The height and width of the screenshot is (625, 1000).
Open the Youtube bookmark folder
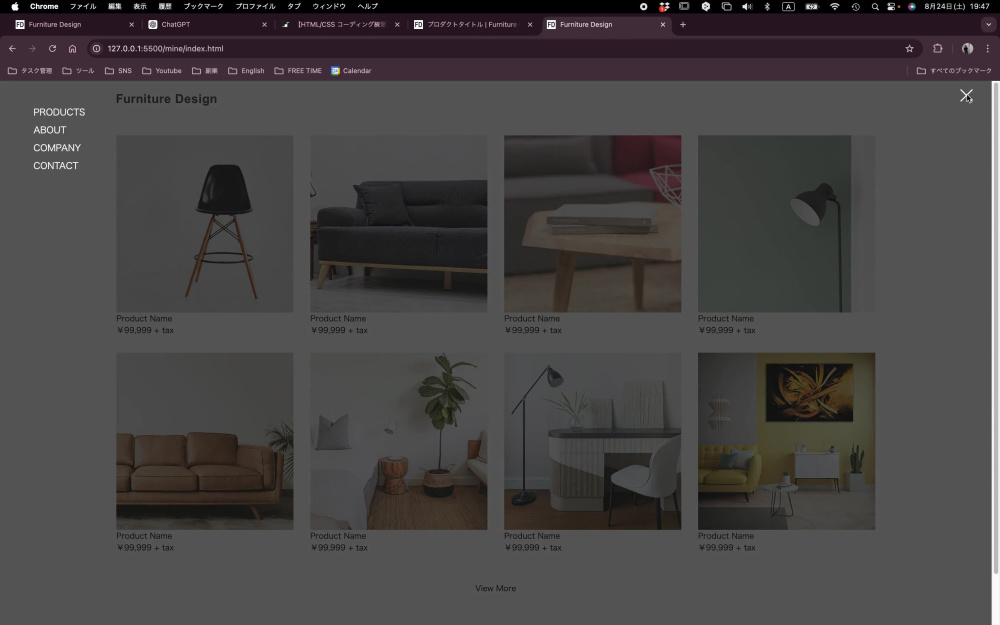(x=162, y=71)
